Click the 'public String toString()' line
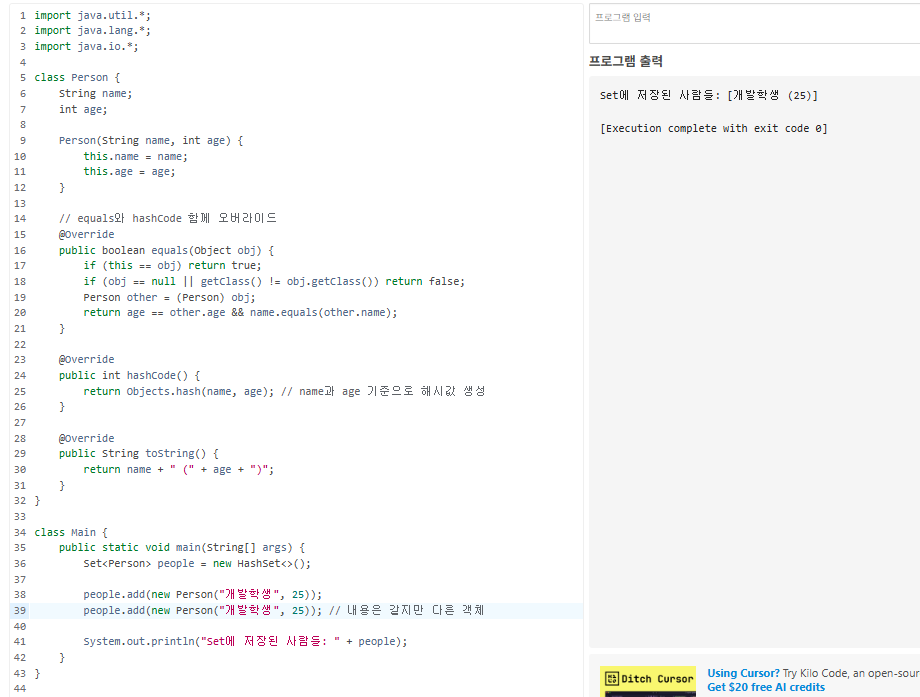 138,454
